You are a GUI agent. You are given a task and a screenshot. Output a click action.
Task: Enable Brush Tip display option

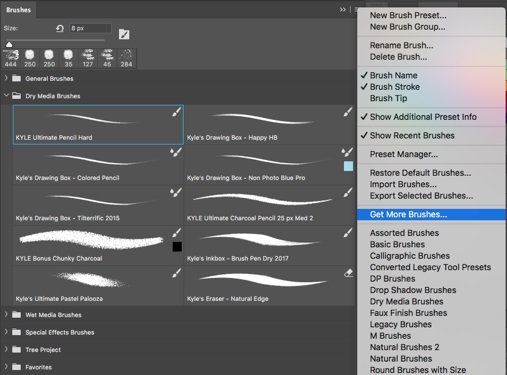click(x=388, y=98)
